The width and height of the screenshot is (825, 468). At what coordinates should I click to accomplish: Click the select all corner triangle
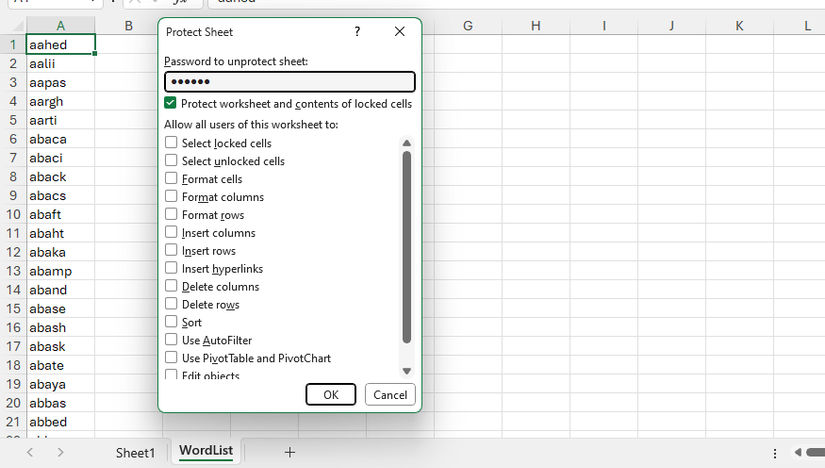[x=18, y=26]
